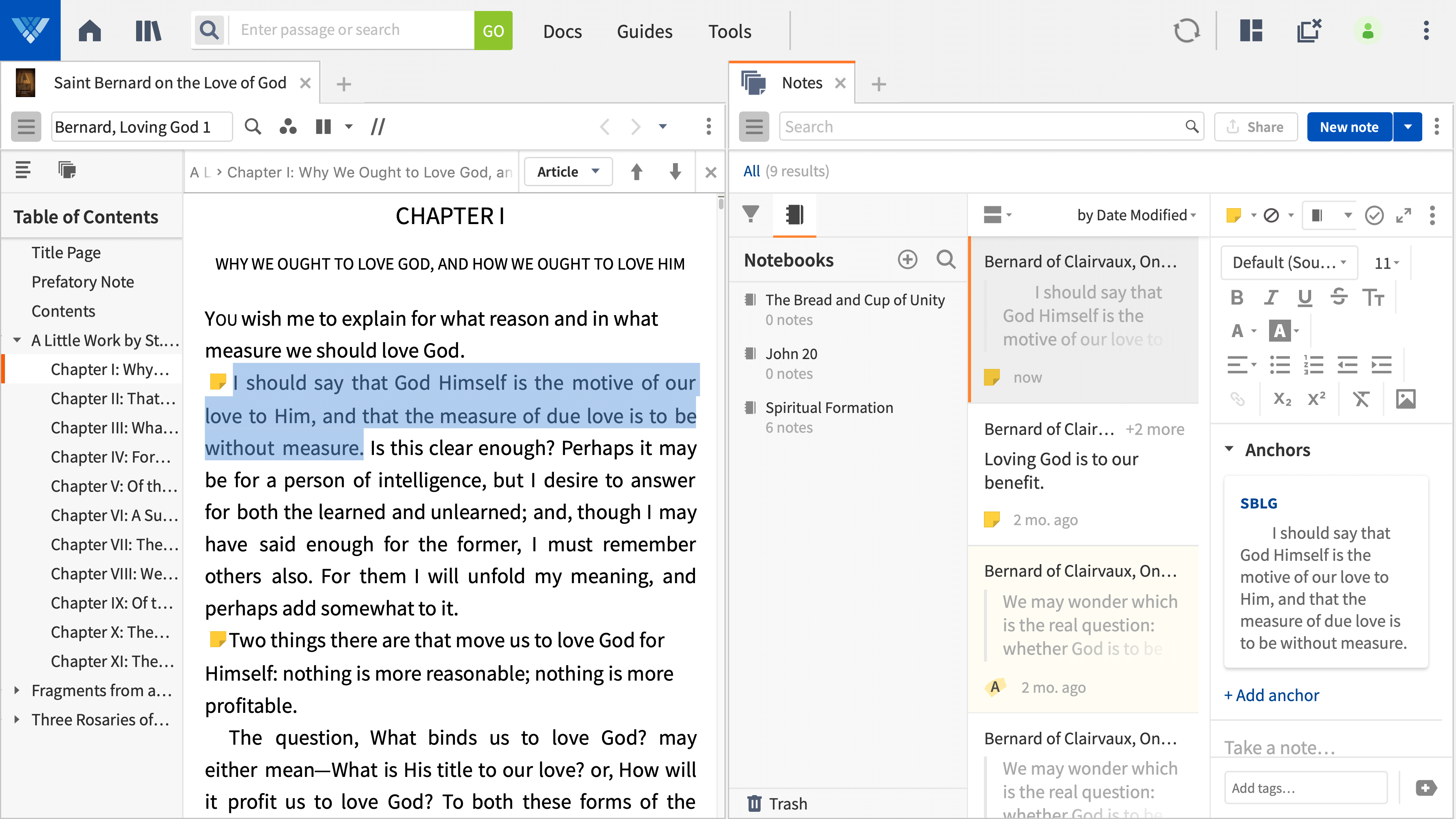Go back with the left arrow in book
This screenshot has width=1456, height=819.
click(604, 127)
